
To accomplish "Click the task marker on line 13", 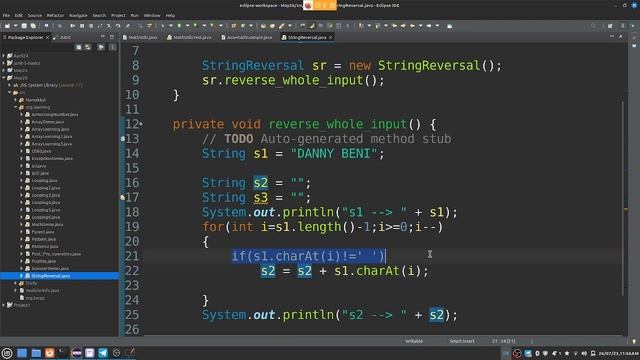I will pos(122,139).
